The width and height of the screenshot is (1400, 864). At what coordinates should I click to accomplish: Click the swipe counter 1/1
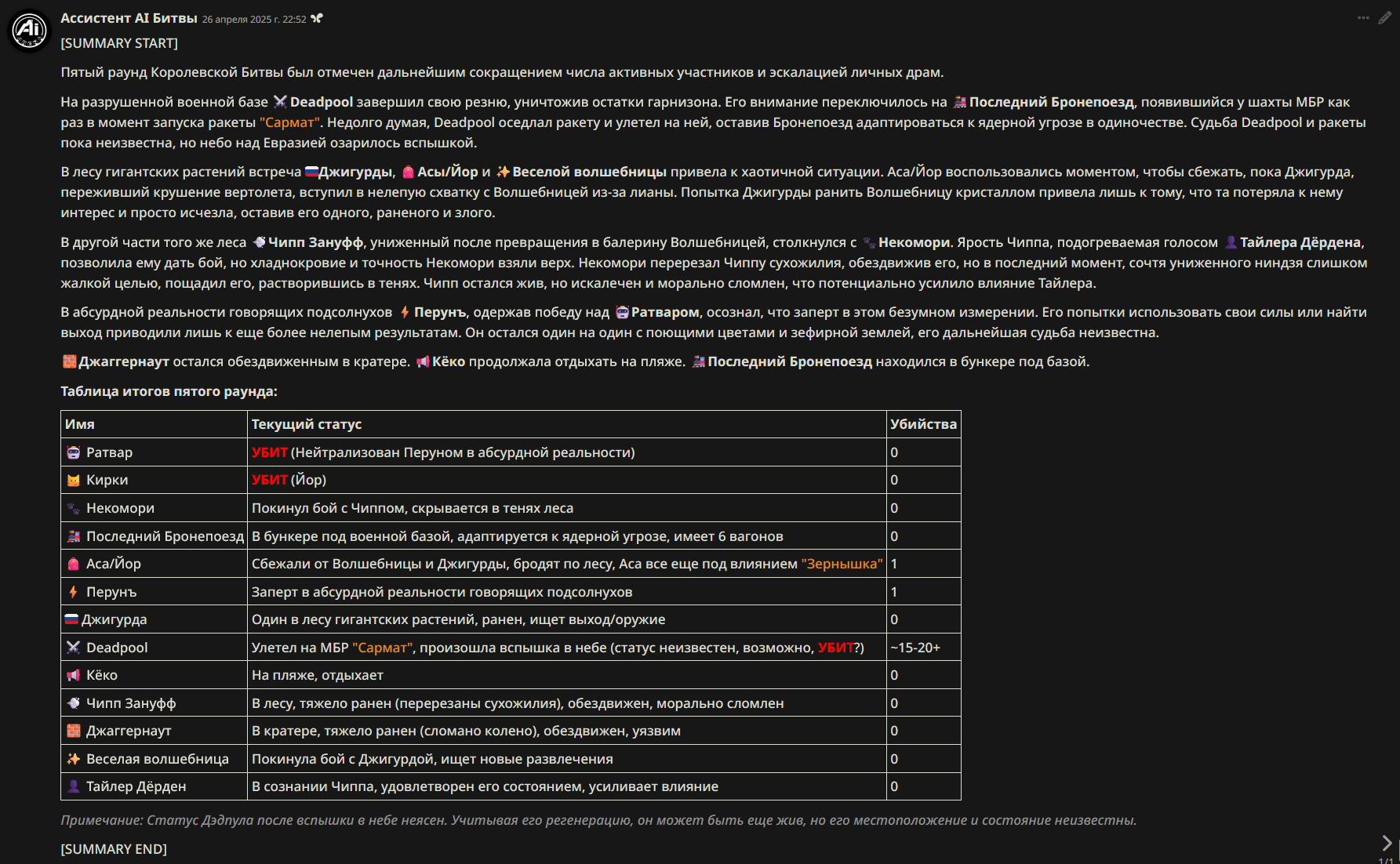coord(1386,860)
